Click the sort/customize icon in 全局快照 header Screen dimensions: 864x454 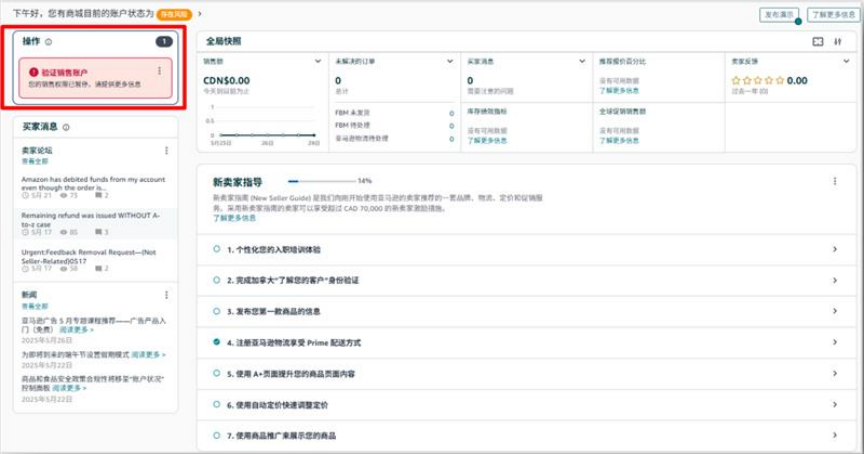point(838,42)
